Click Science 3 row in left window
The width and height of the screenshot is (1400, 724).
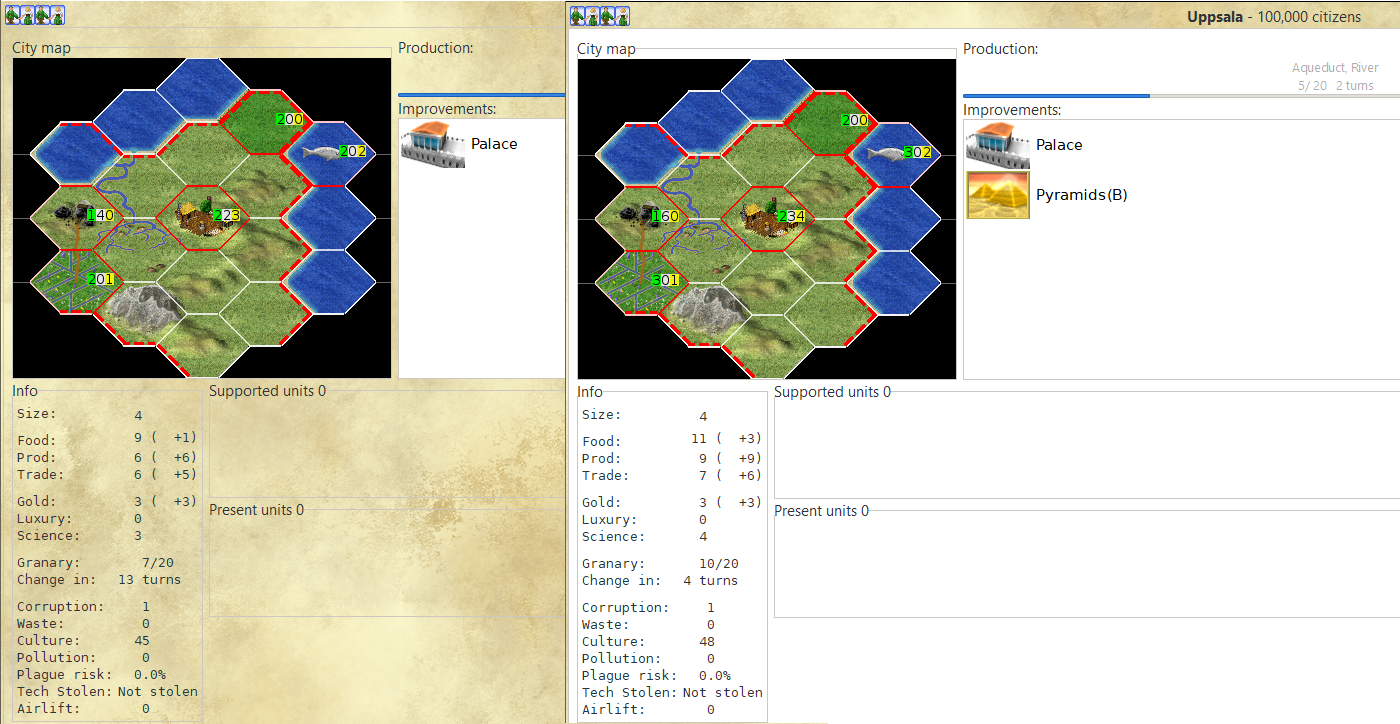tap(80, 536)
